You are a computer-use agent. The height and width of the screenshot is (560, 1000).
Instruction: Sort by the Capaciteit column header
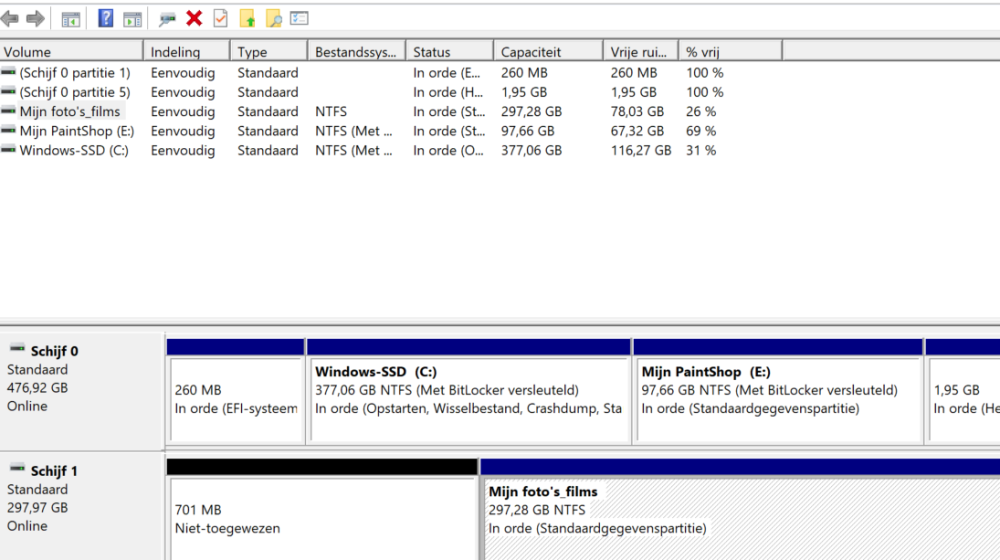point(548,52)
